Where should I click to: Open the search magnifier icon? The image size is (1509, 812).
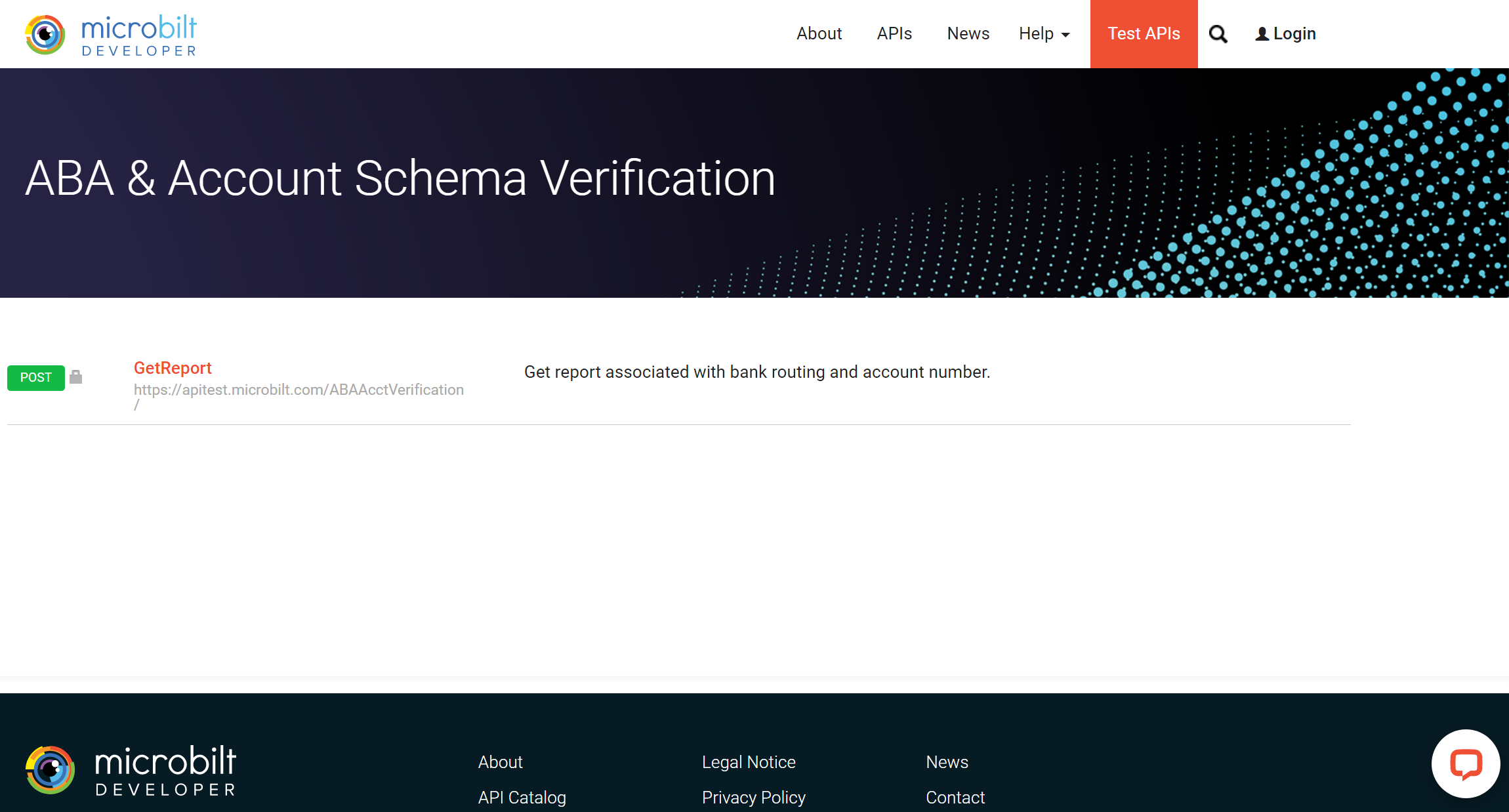coord(1218,33)
